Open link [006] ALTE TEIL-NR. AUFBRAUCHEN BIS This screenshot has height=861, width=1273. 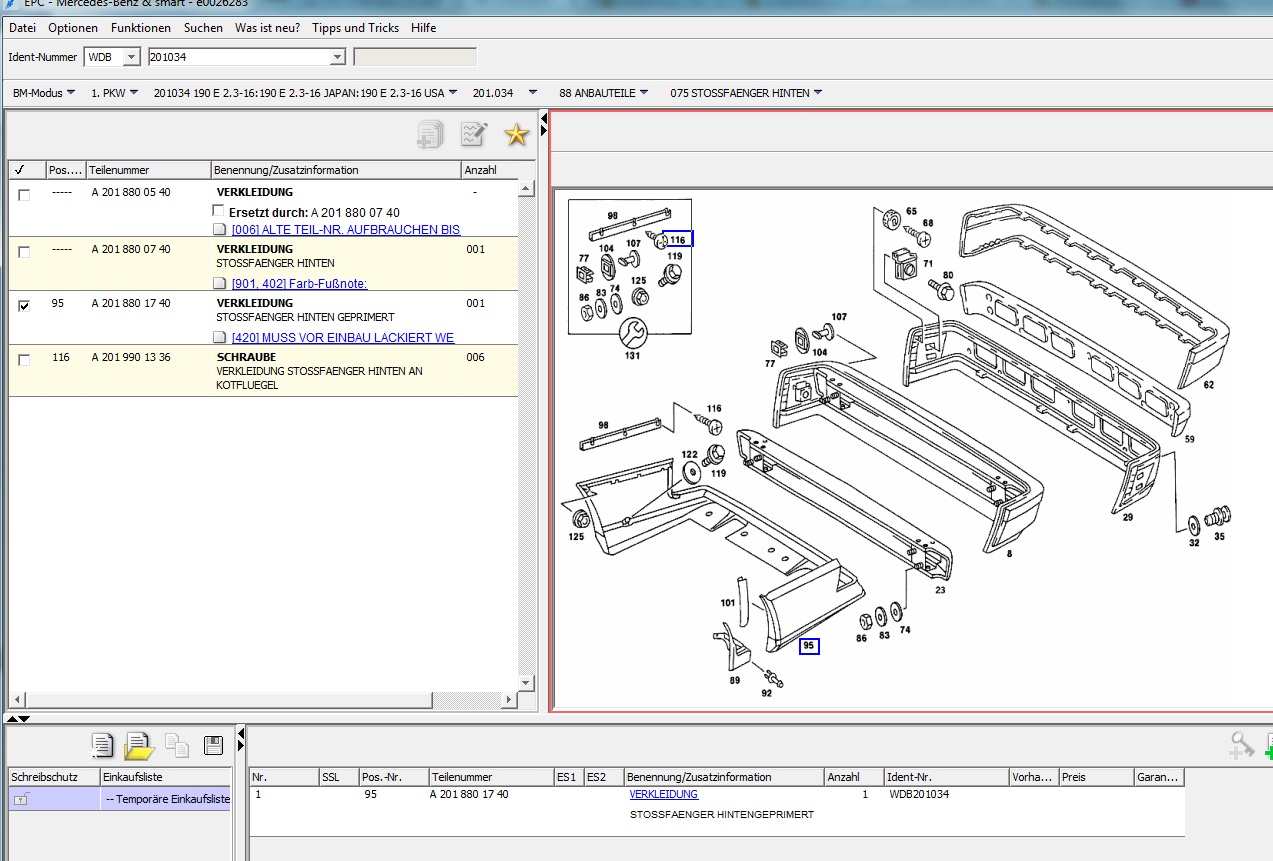tap(346, 230)
